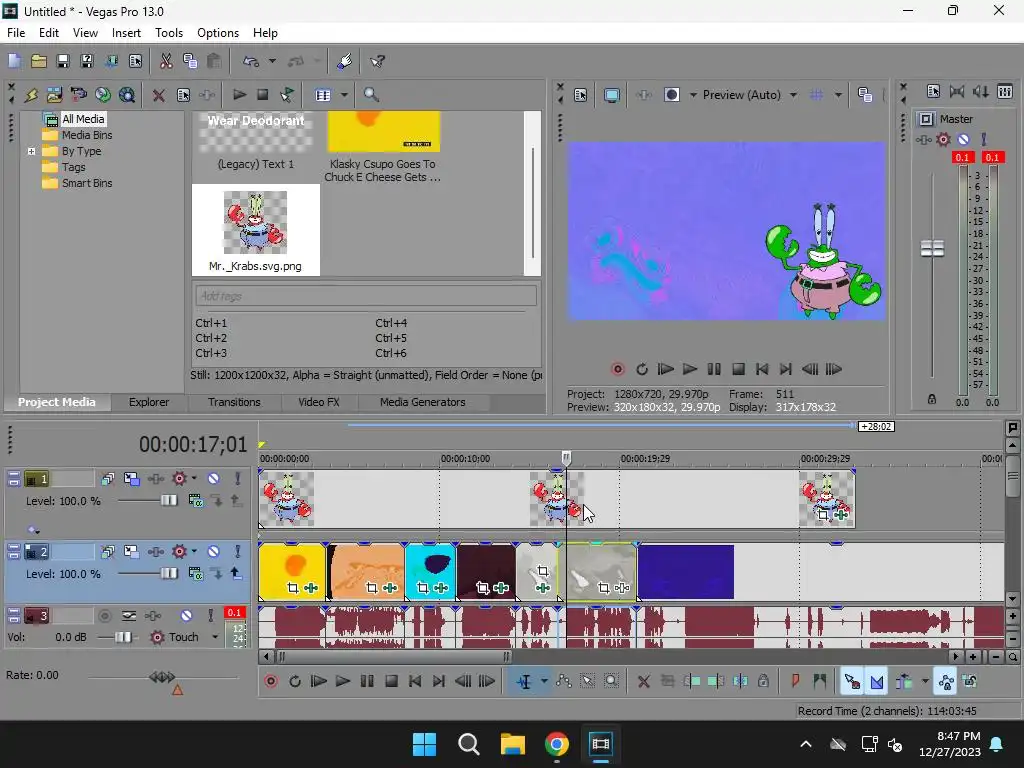Click Play in the timeline transport bar
Image resolution: width=1024 pixels, height=768 pixels.
click(342, 682)
